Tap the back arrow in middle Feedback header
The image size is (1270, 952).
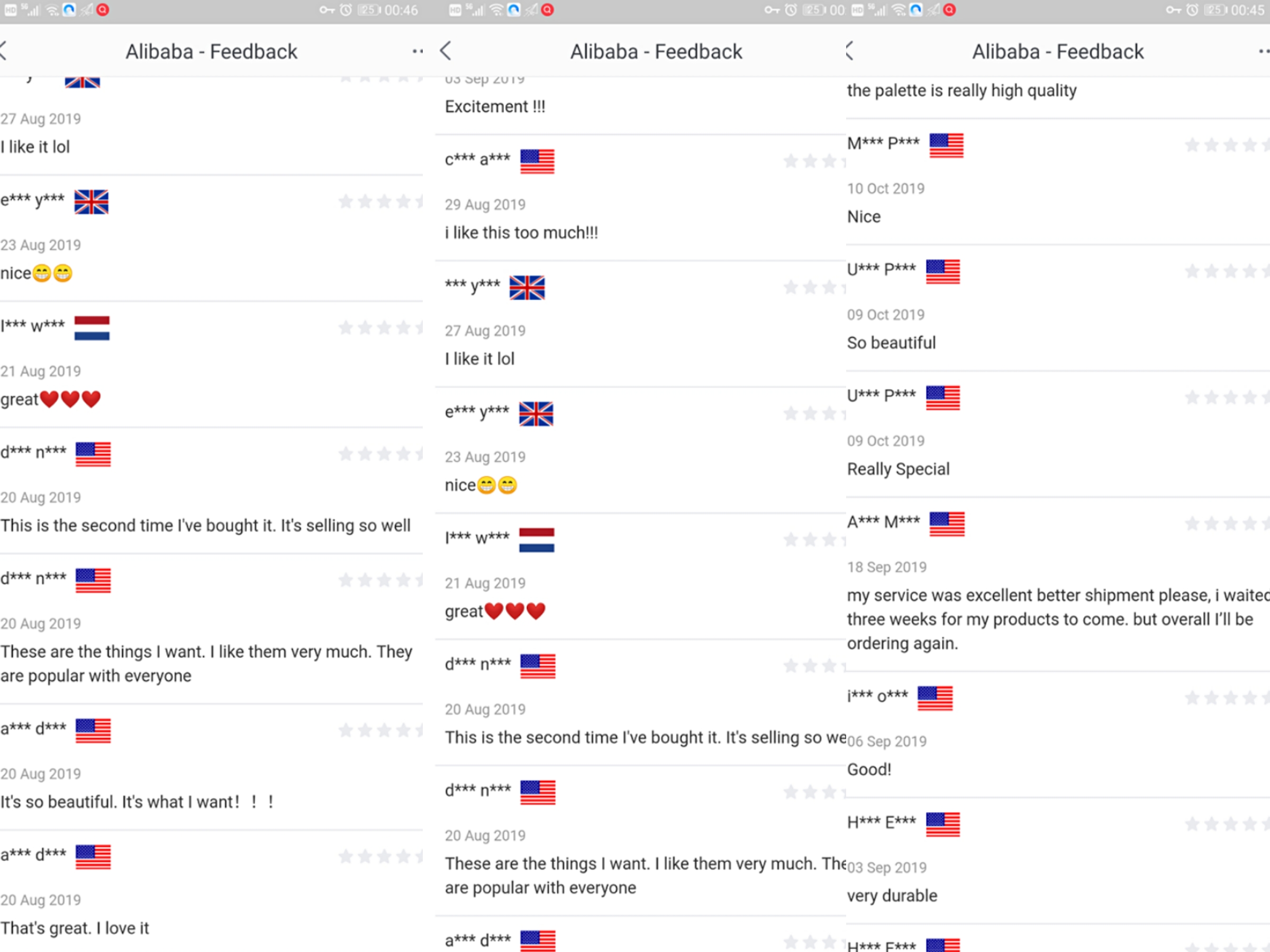click(446, 51)
